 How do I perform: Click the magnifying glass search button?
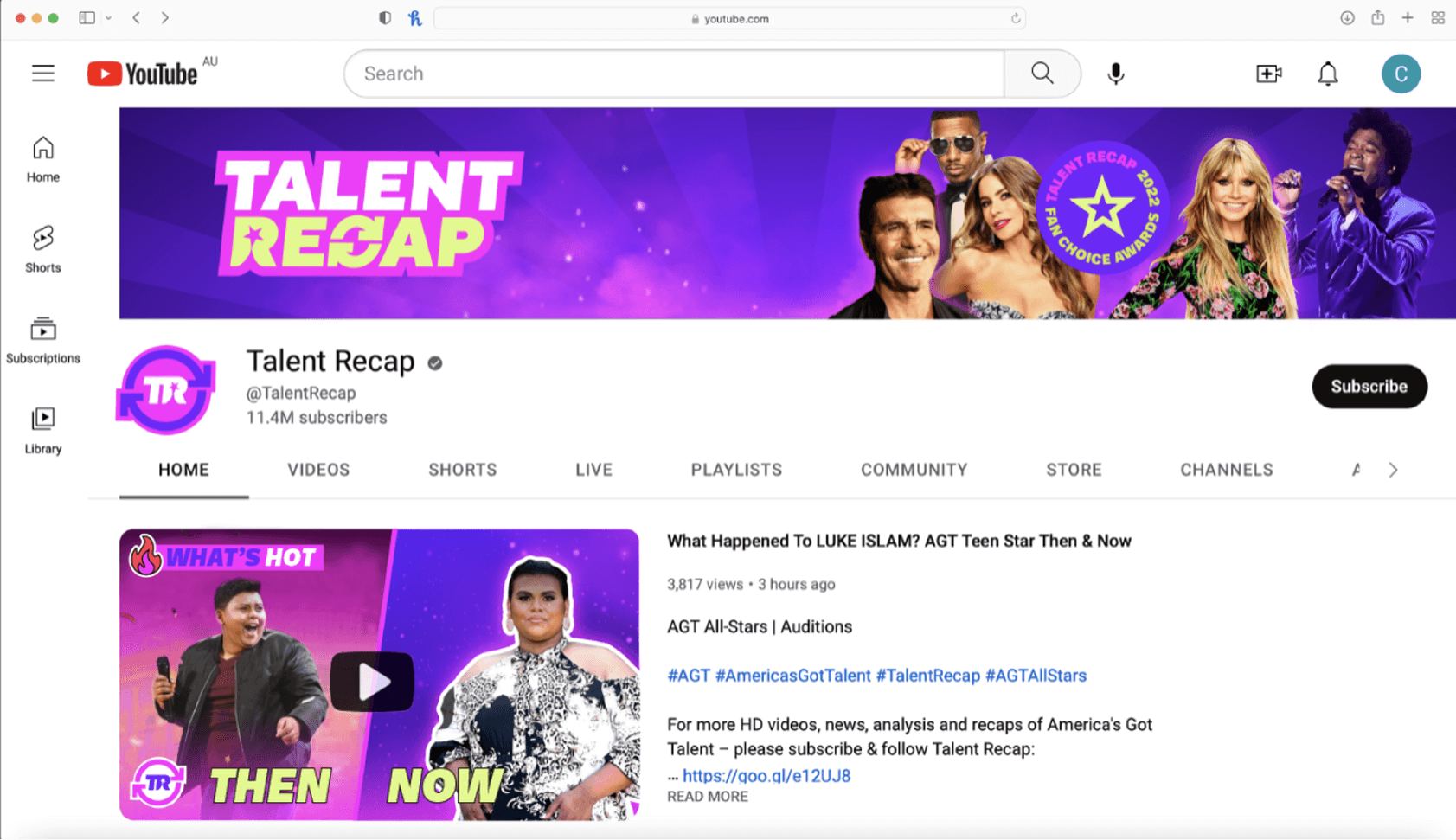(1042, 74)
